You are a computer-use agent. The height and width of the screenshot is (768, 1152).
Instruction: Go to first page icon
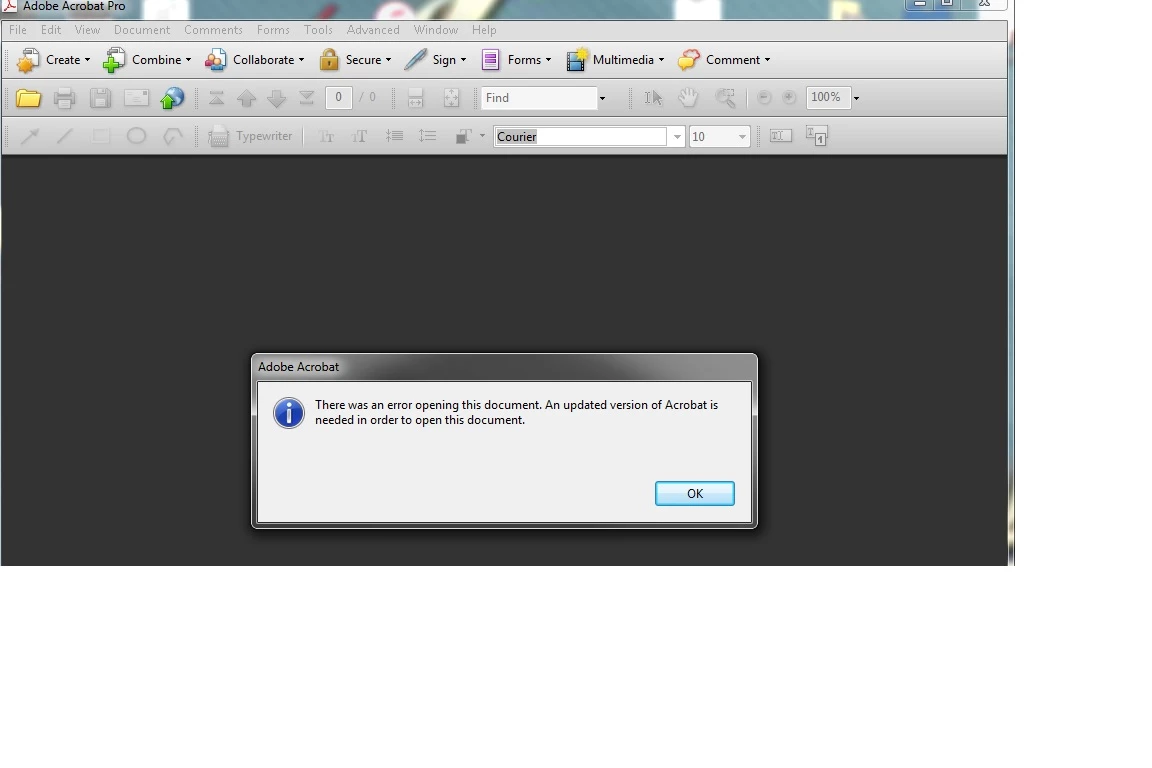[216, 98]
